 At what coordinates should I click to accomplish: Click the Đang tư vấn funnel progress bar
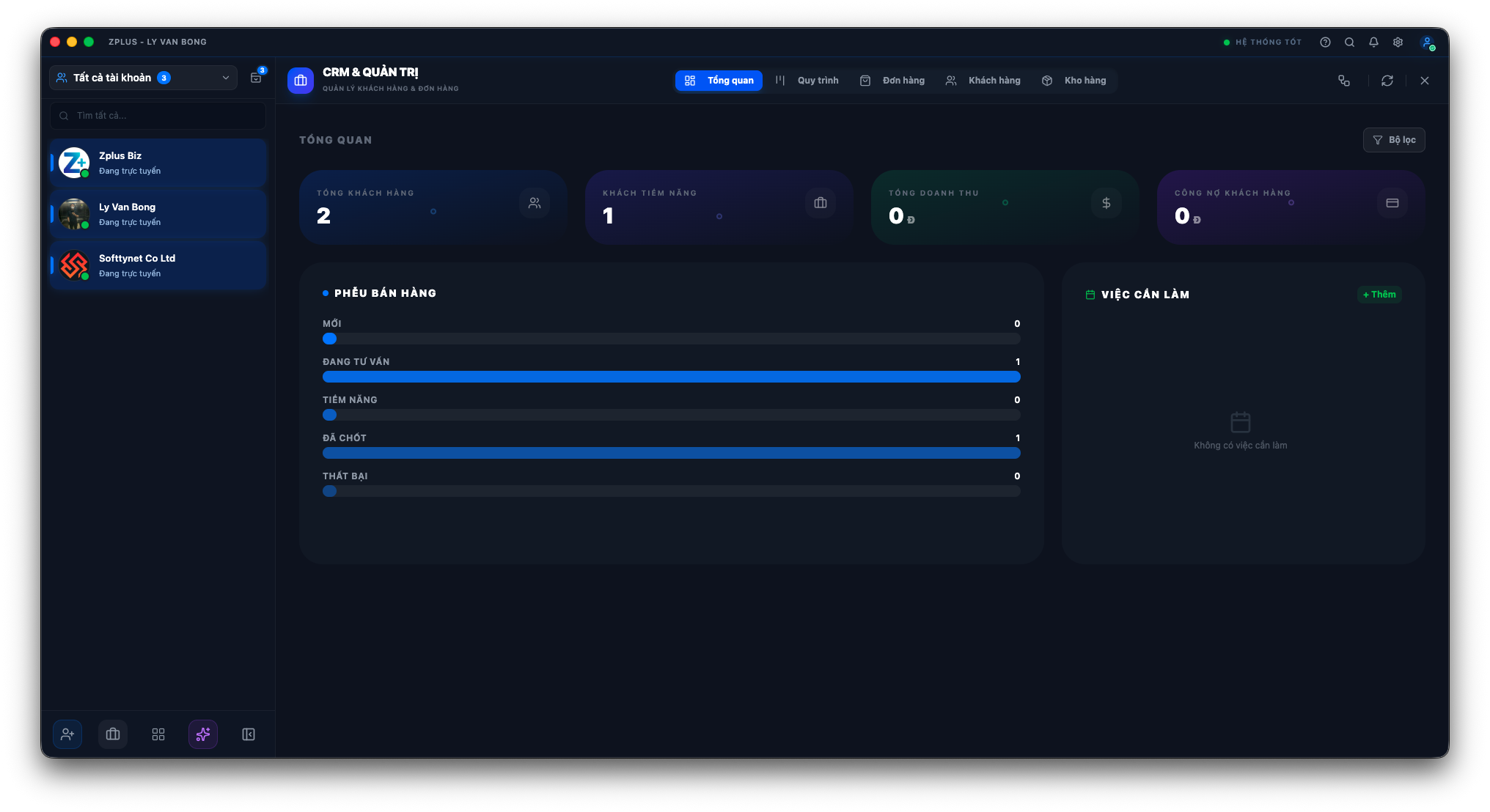671,377
